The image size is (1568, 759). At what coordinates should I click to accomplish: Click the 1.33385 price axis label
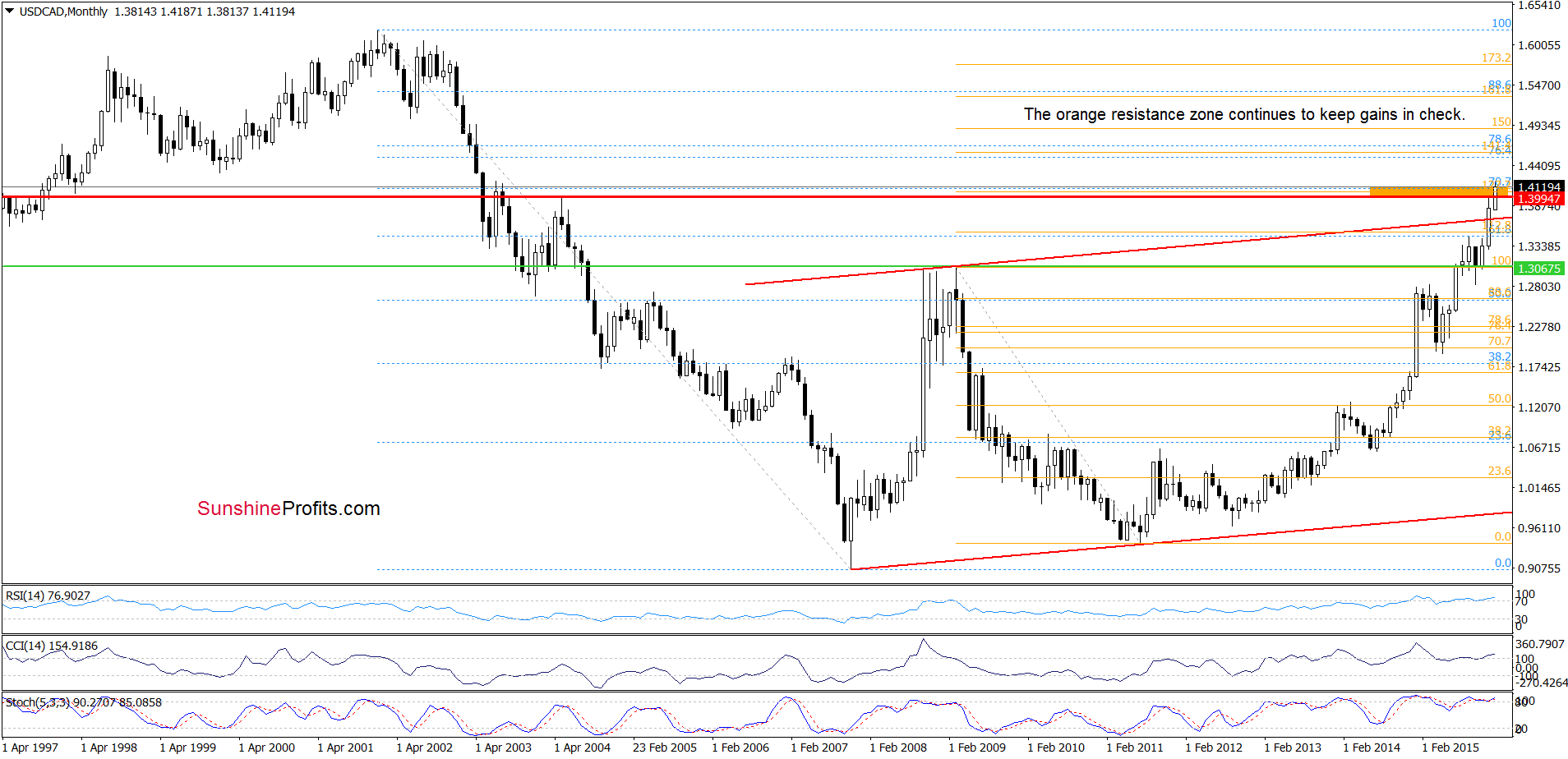click(1538, 246)
